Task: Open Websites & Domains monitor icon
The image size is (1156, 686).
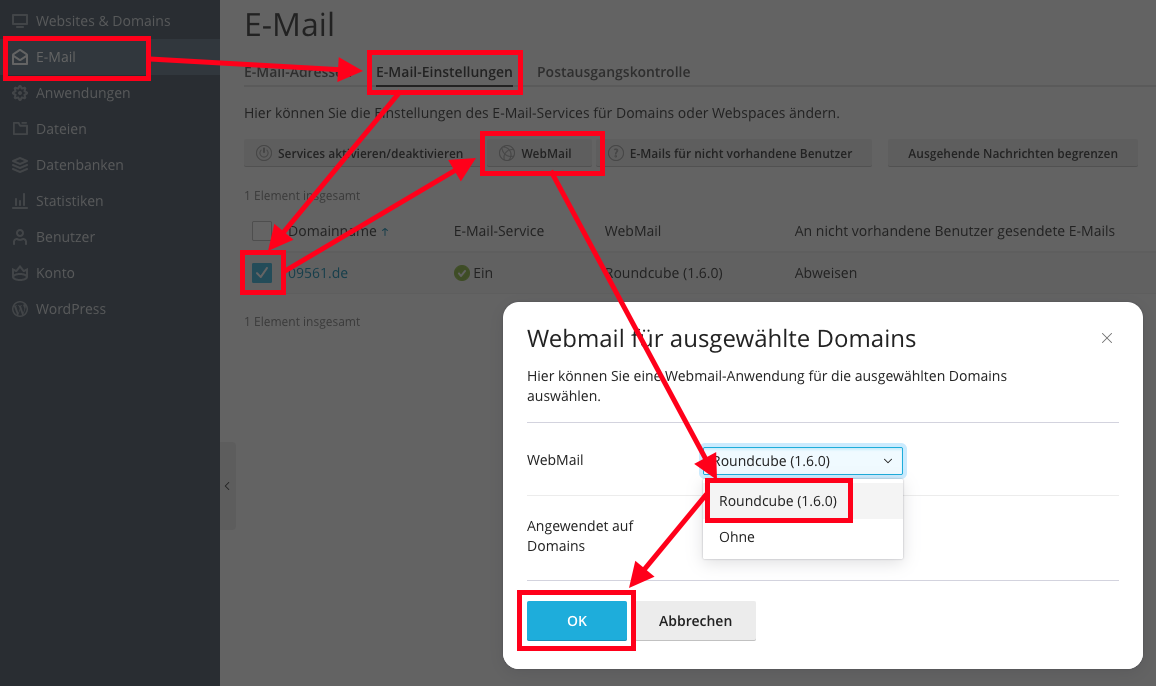Action: point(20,21)
